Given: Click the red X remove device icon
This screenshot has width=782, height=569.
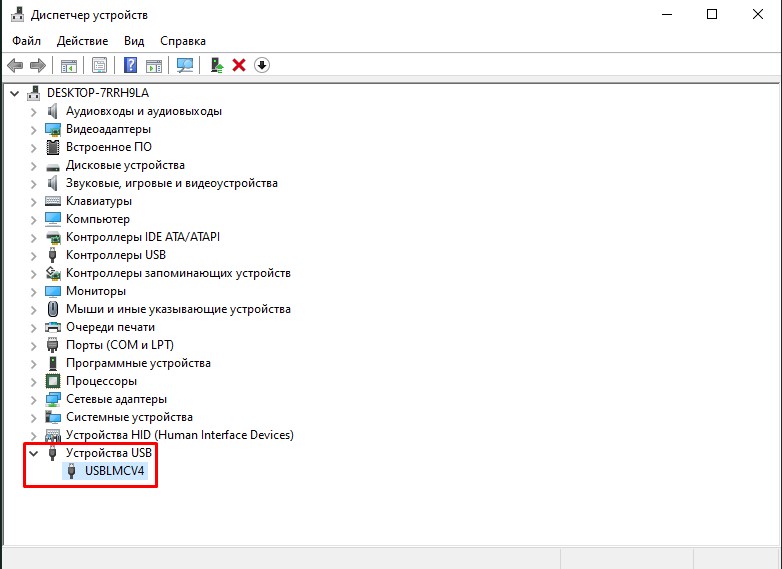Looking at the screenshot, I should (x=239, y=65).
